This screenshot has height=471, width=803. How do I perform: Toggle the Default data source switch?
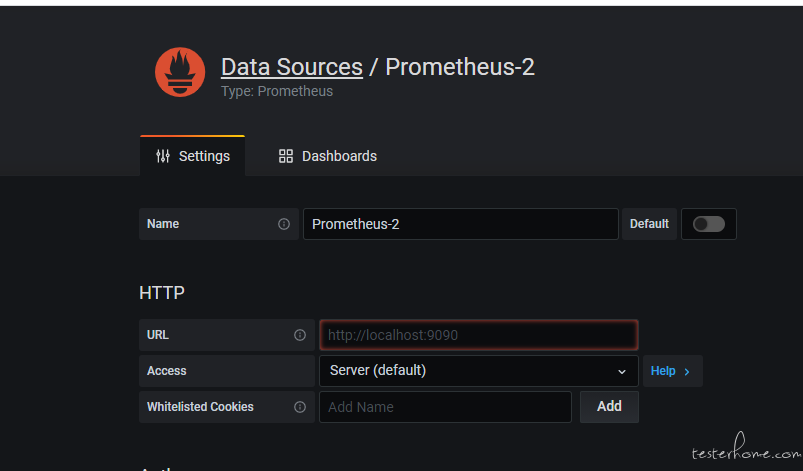(x=709, y=224)
